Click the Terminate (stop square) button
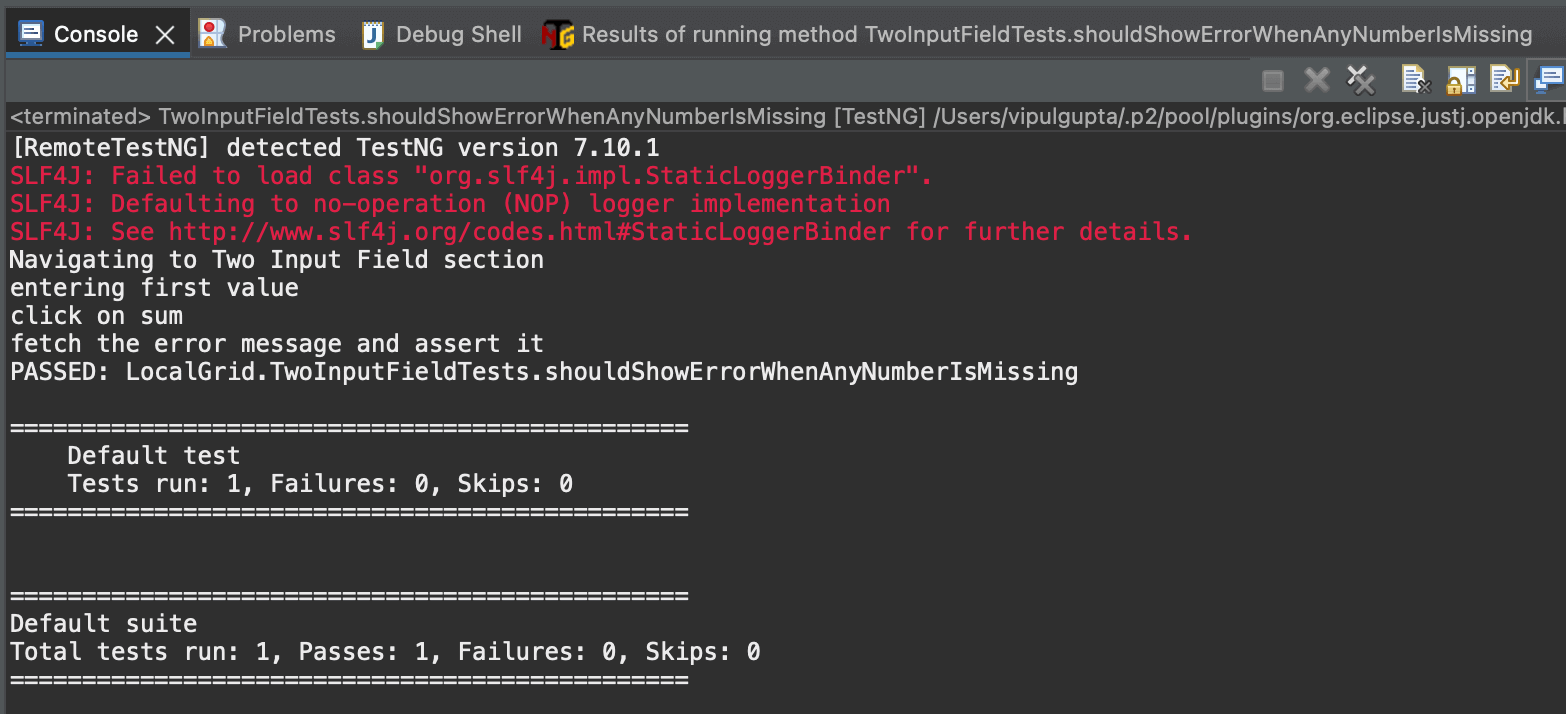Image resolution: width=1566 pixels, height=714 pixels. 1273,80
